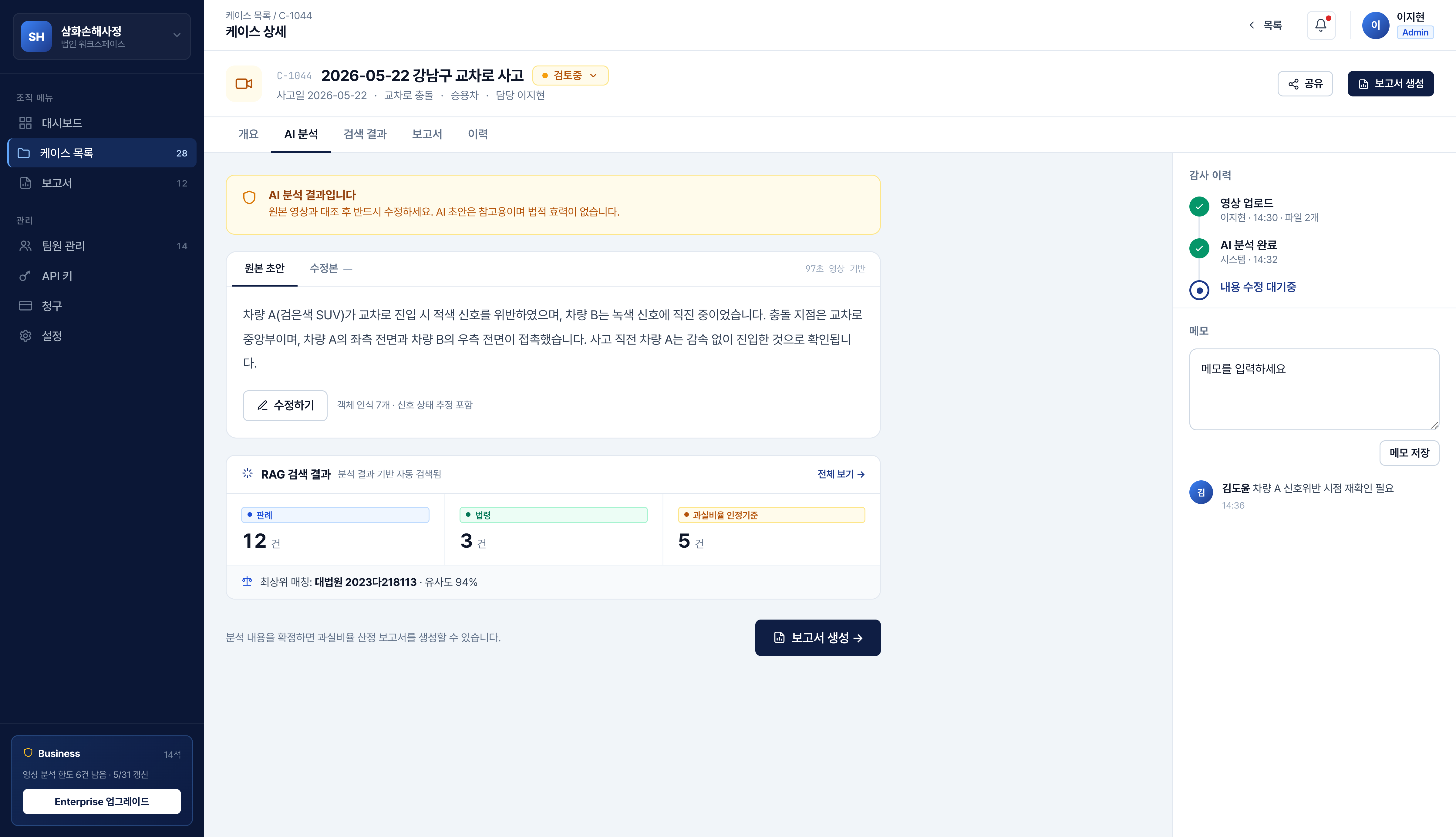Click the 팀원 관리 people icon
Screen dimensions: 1456x837
click(x=25, y=246)
